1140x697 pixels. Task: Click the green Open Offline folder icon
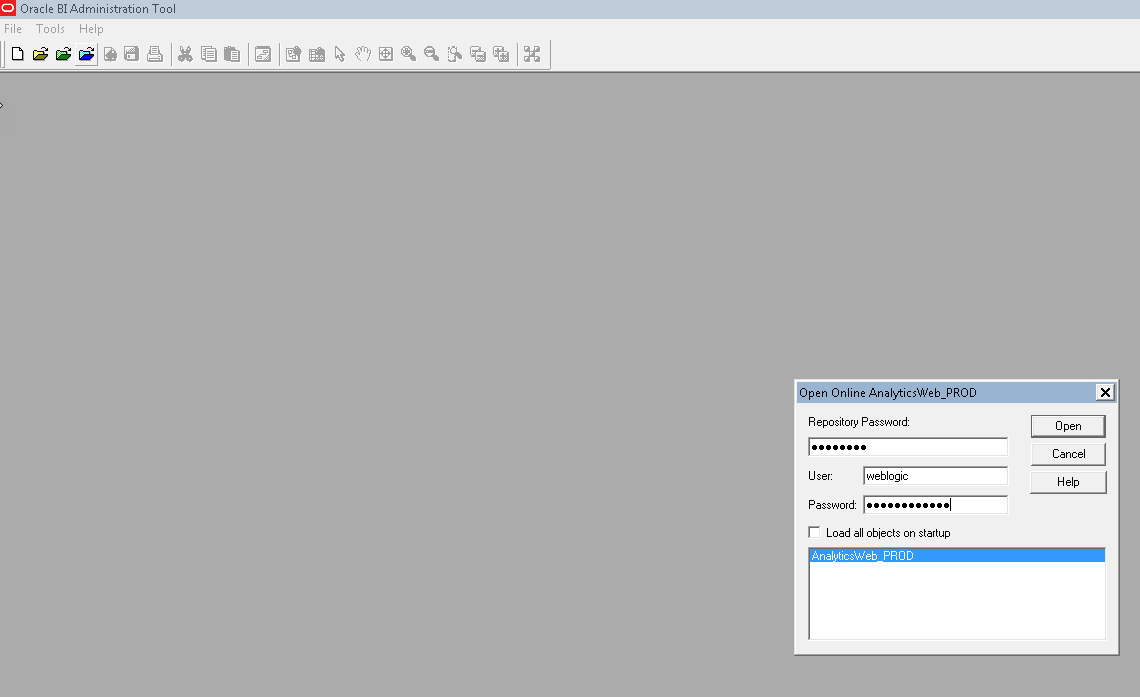63,54
